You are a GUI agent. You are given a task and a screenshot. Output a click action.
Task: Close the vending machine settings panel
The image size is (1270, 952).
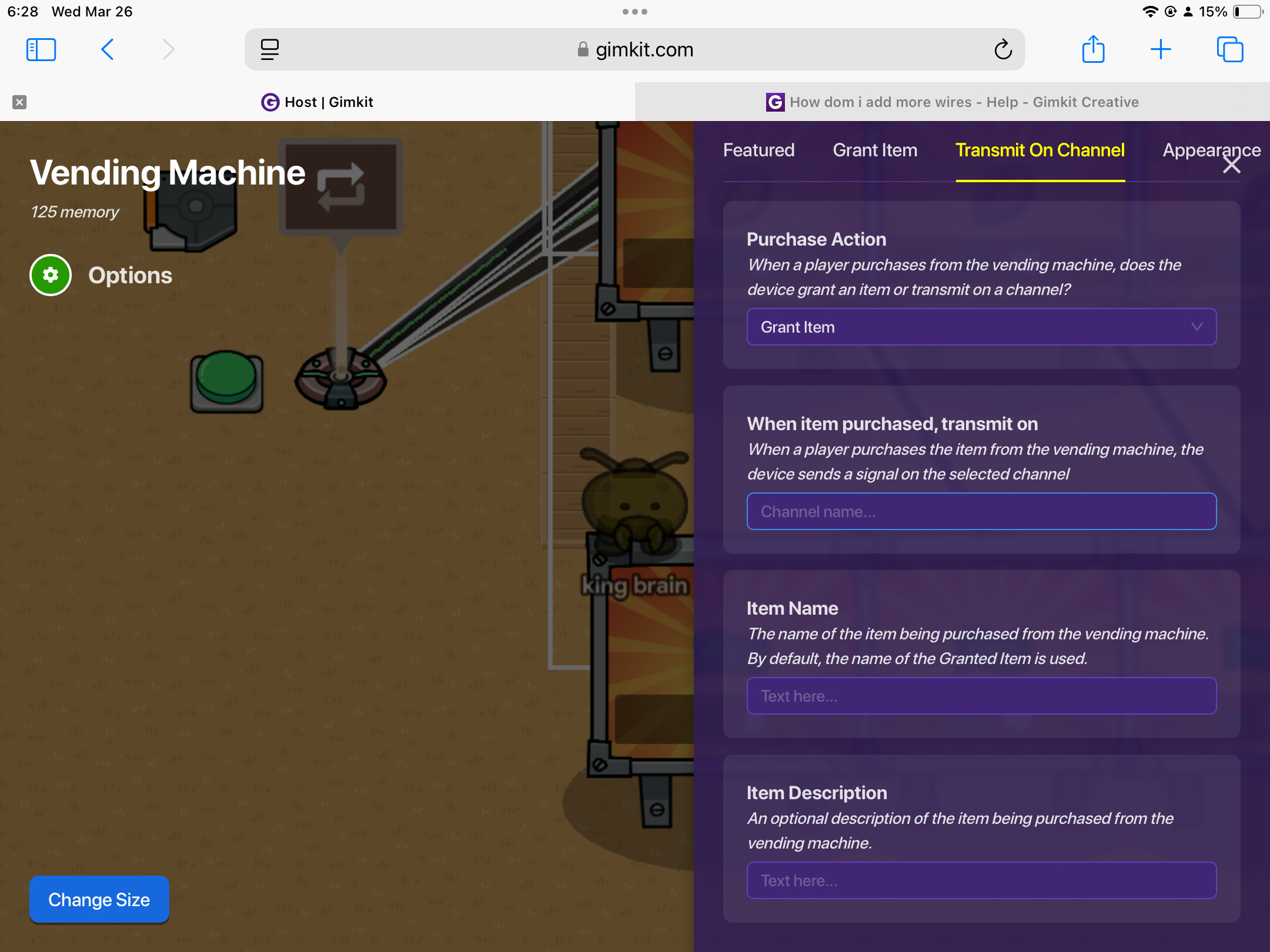coord(1232,165)
